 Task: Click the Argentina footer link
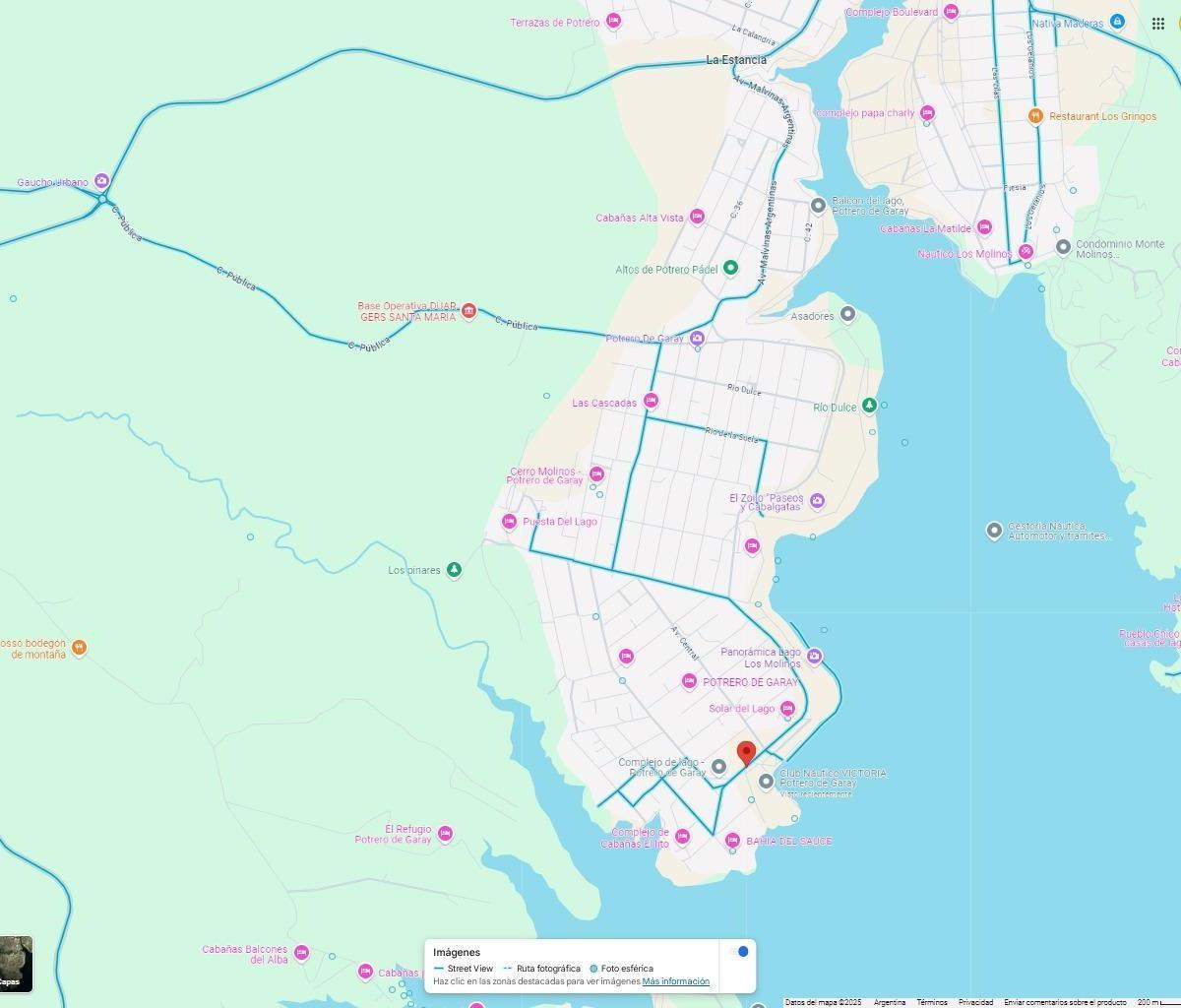click(890, 1002)
